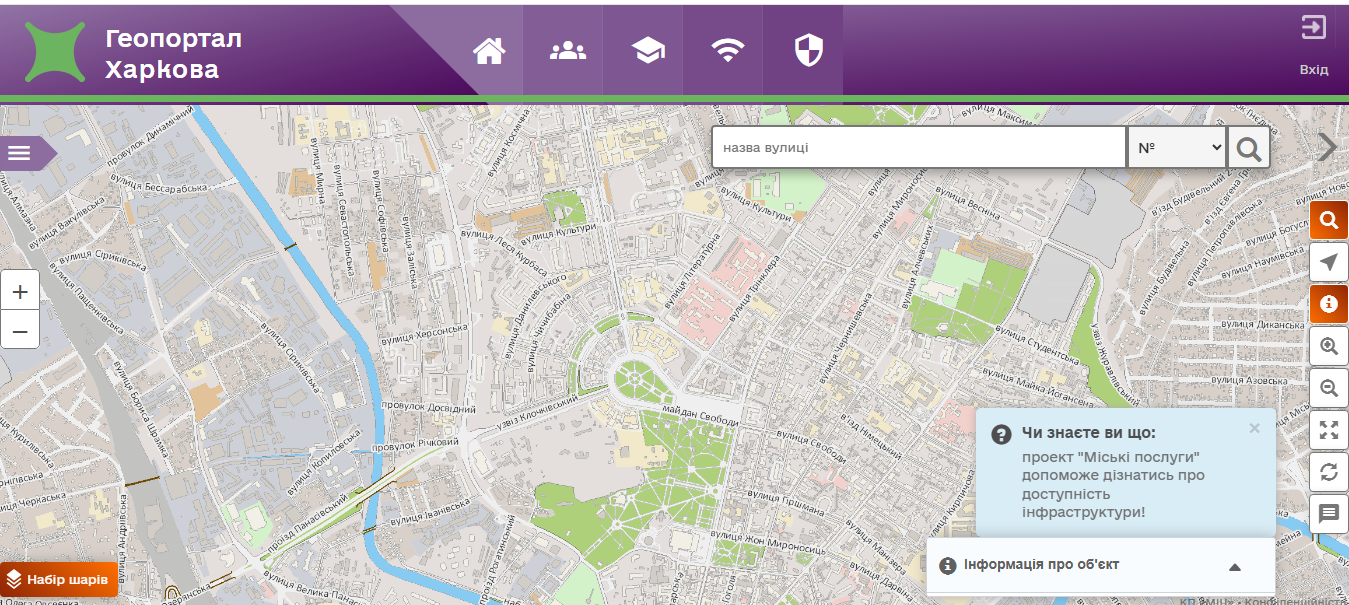This screenshot has height=605, width=1349.
Task: Open the hamburger side menu
Action: [20, 153]
